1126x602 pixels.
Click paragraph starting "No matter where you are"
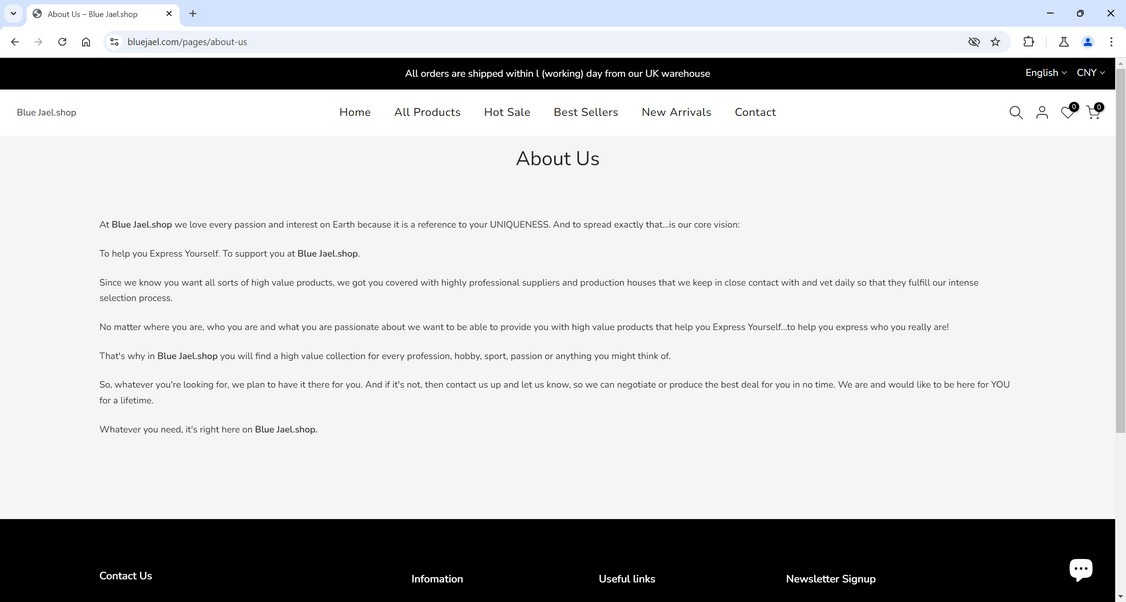click(x=524, y=327)
